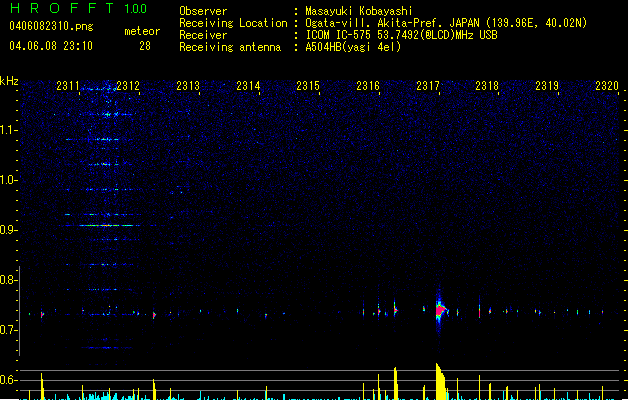Image resolution: width=629 pixels, height=400 pixels.
Task: Click the kHz axis unit label
Action: [9, 81]
